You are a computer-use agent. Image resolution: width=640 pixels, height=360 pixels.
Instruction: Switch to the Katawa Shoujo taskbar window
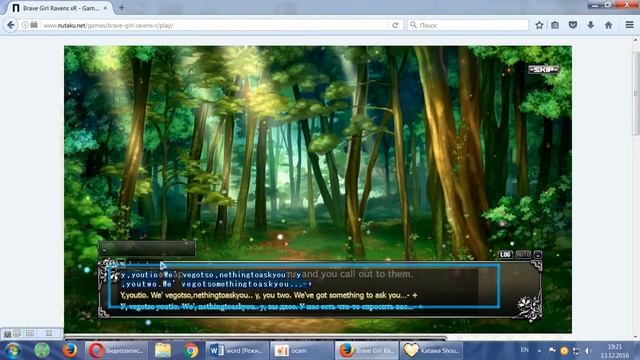click(x=431, y=351)
